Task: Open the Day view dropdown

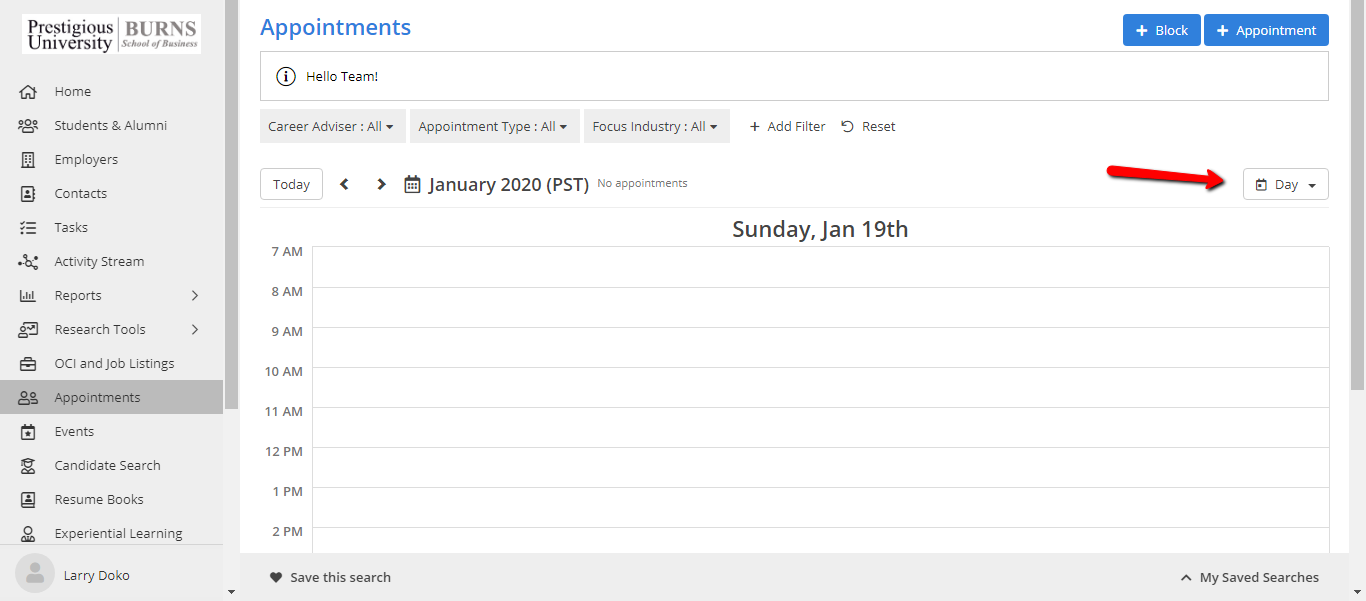Action: click(1285, 185)
